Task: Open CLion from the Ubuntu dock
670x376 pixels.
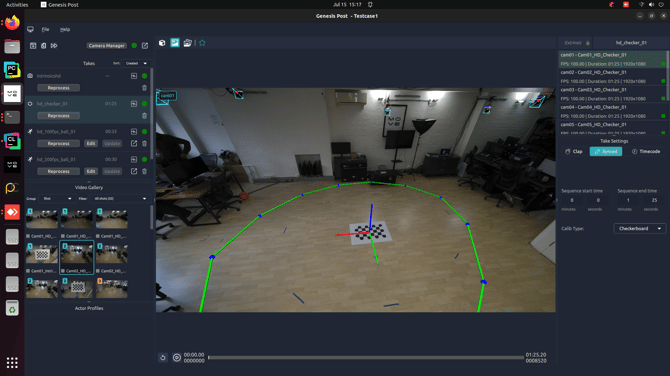Action: click(12, 141)
